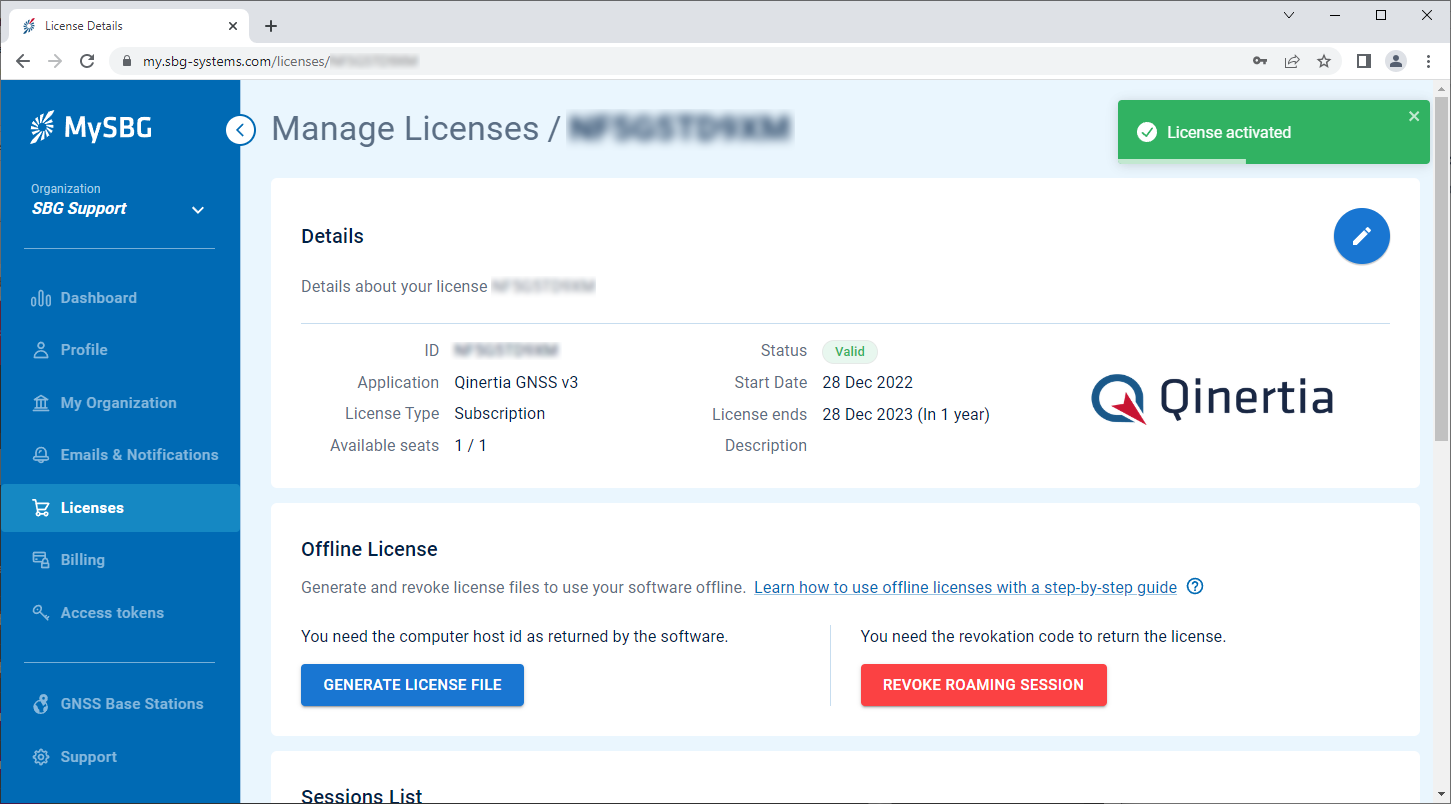Viewport: 1451px width, 804px height.
Task: Expand the SBG Support organization dropdown
Action: (198, 210)
